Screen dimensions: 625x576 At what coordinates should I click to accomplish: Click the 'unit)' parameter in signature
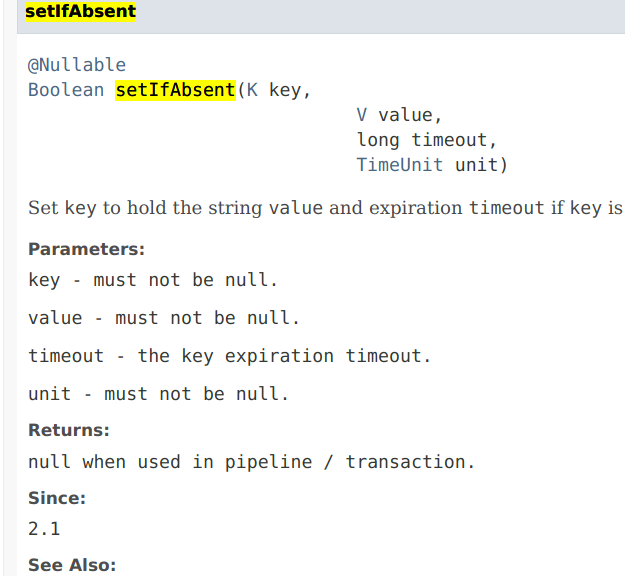[x=481, y=165]
